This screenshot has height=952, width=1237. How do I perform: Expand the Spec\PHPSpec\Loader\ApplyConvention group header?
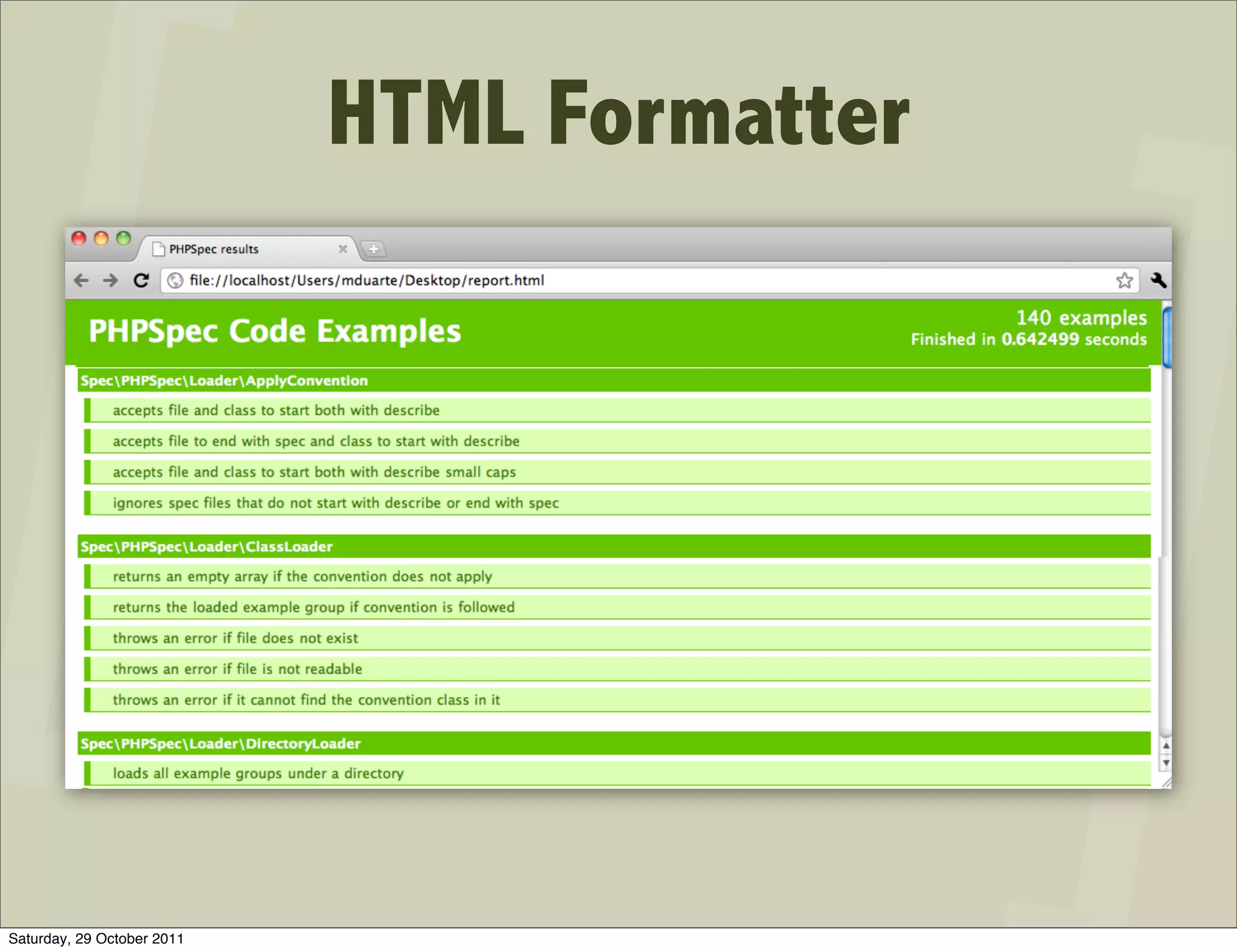[x=224, y=381]
